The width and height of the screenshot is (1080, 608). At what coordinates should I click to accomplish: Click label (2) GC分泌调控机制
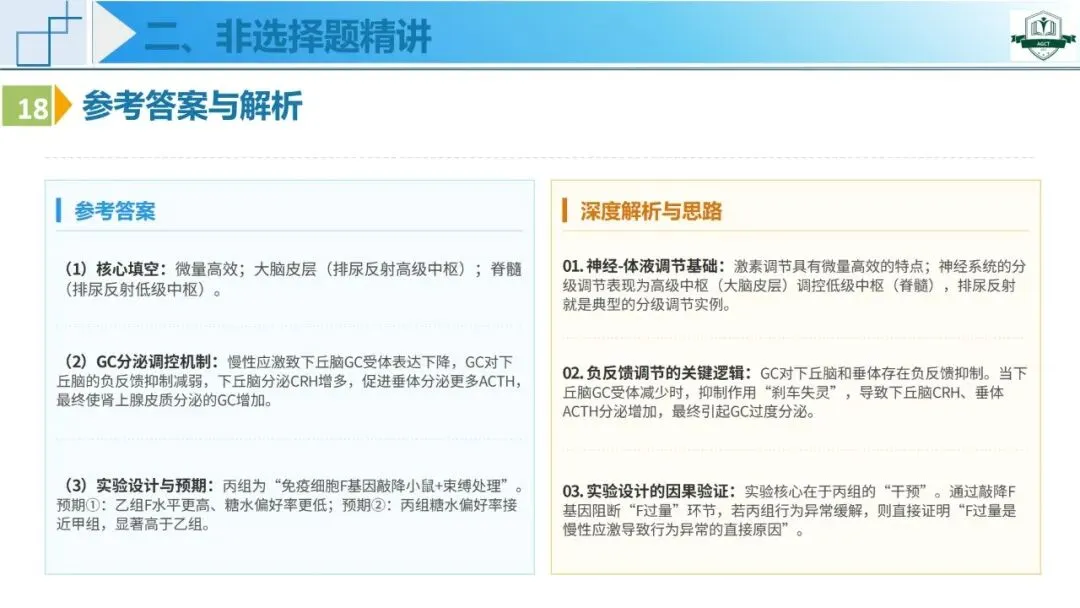click(x=141, y=362)
